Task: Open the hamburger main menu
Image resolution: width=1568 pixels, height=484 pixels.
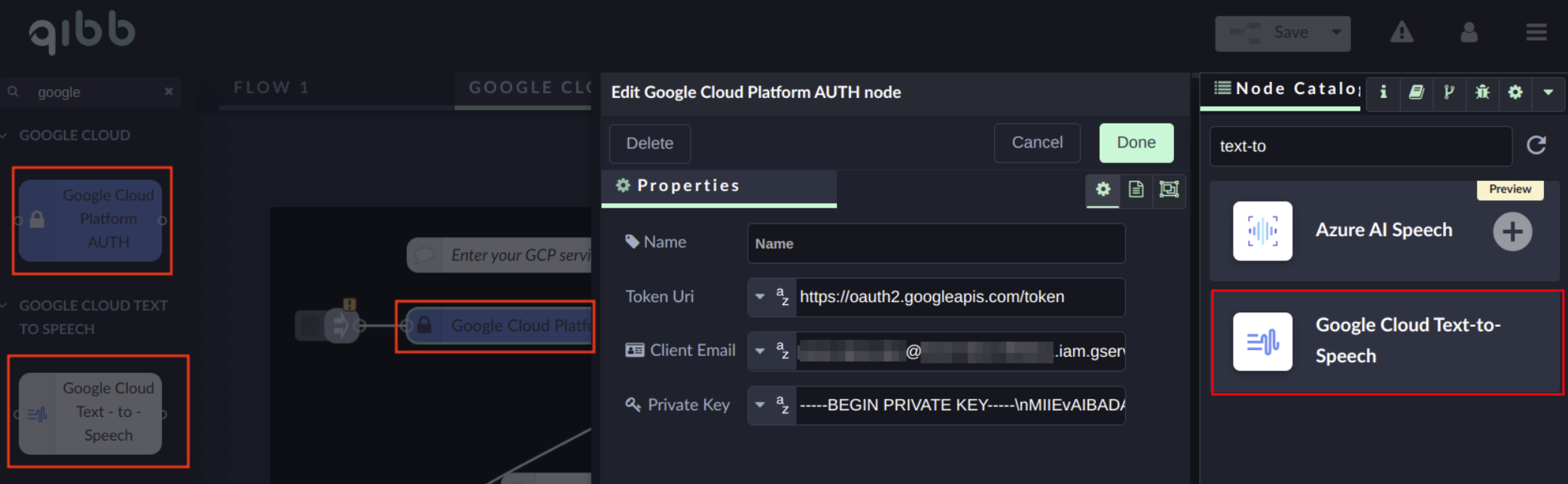Action: pos(1536,32)
